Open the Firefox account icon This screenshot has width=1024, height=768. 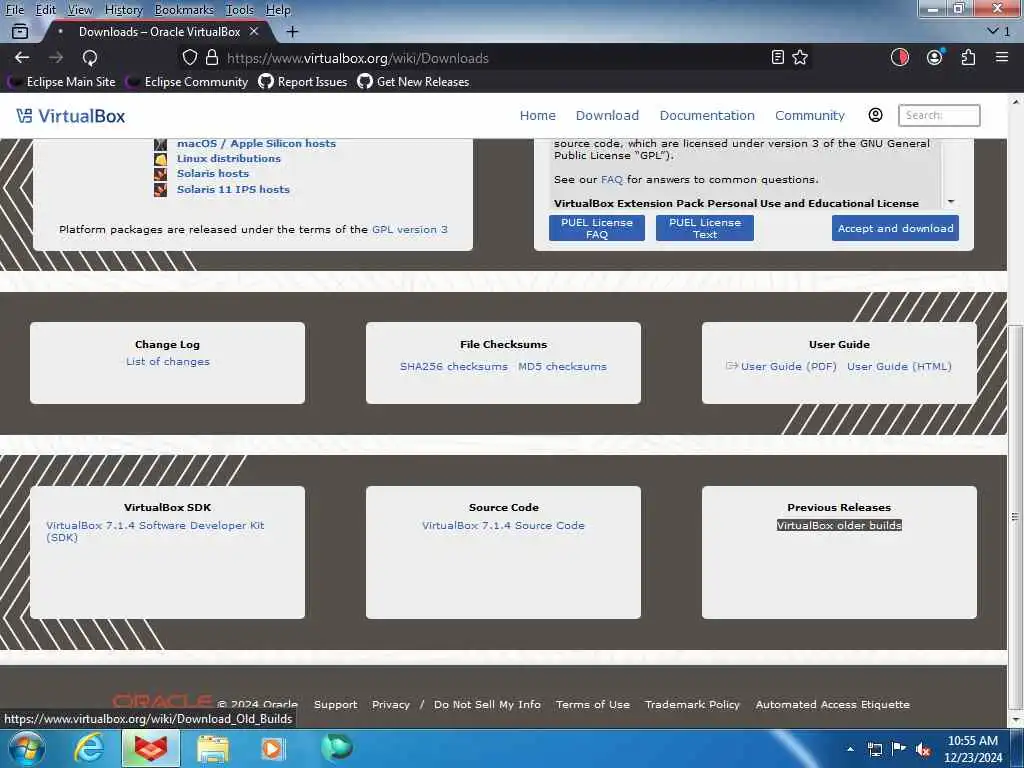(x=935, y=57)
